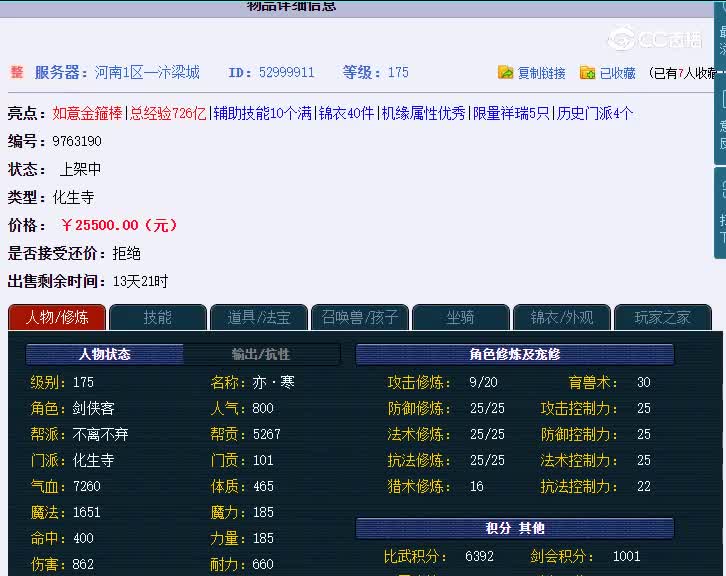726x576 pixels.
Task: Click the ID value 52999911
Action: (x=287, y=72)
